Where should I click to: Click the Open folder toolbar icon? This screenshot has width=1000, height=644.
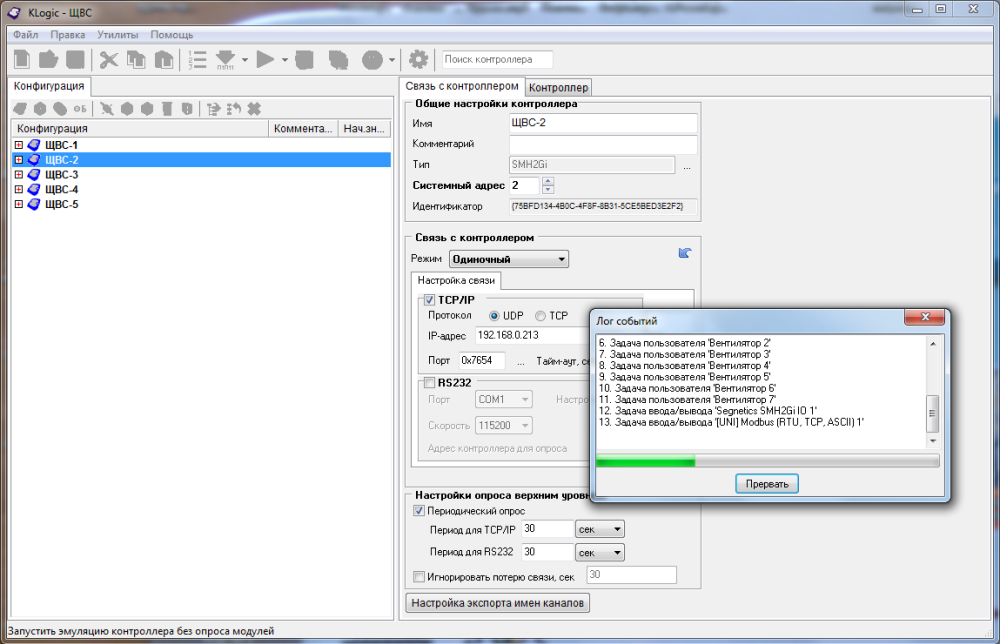[48, 60]
